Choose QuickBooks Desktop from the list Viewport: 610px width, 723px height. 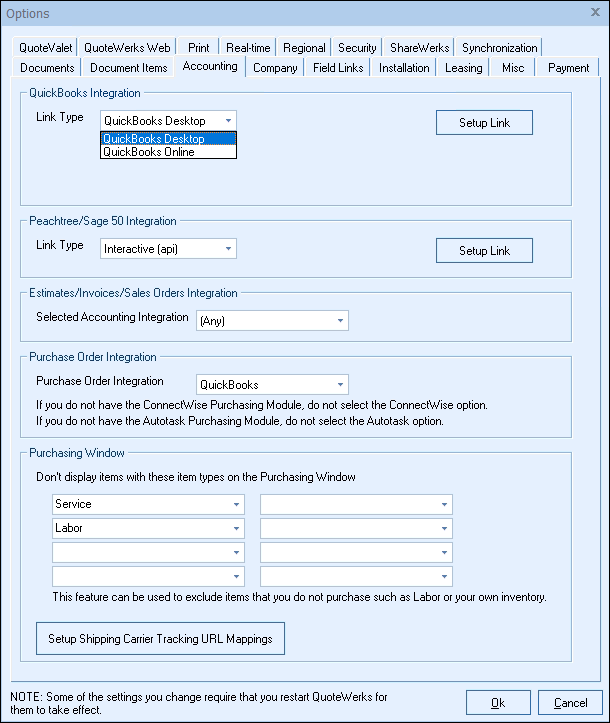click(168, 139)
